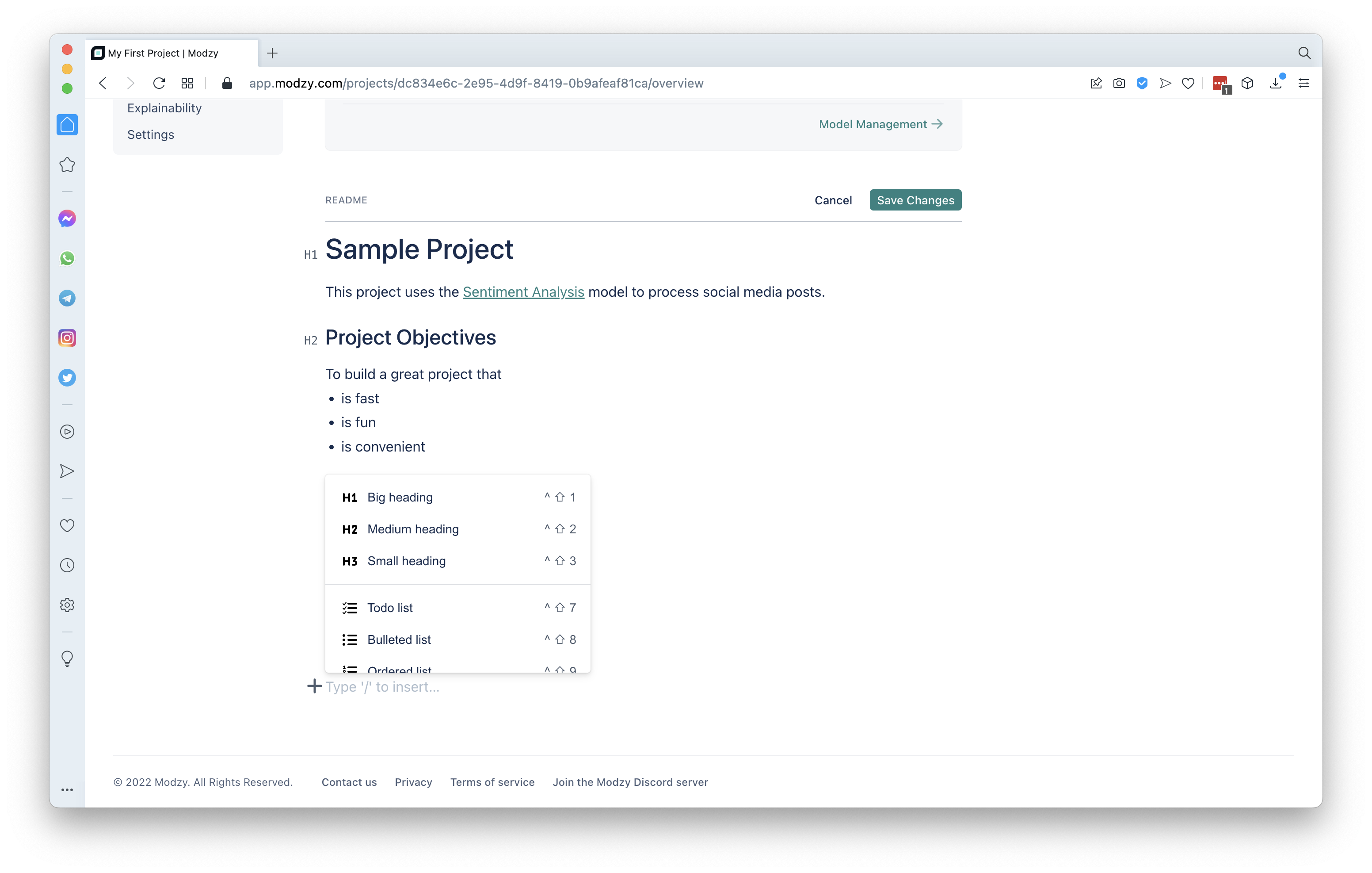Open Telegram from the sidebar
The height and width of the screenshot is (873, 1372).
pyautogui.click(x=67, y=298)
